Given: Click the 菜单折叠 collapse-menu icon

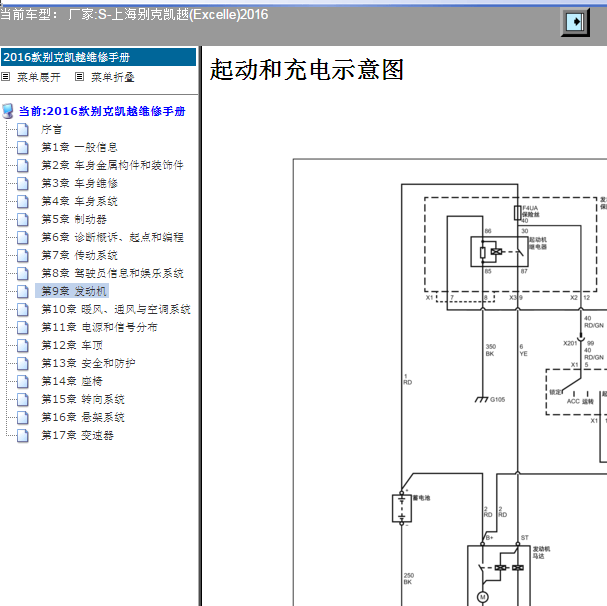Looking at the screenshot, I should pyautogui.click(x=79, y=77).
